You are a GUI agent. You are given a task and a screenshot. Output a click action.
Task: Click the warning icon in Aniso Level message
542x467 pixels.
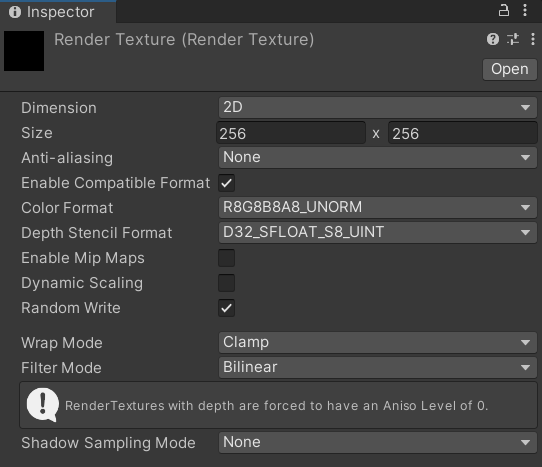(43, 404)
